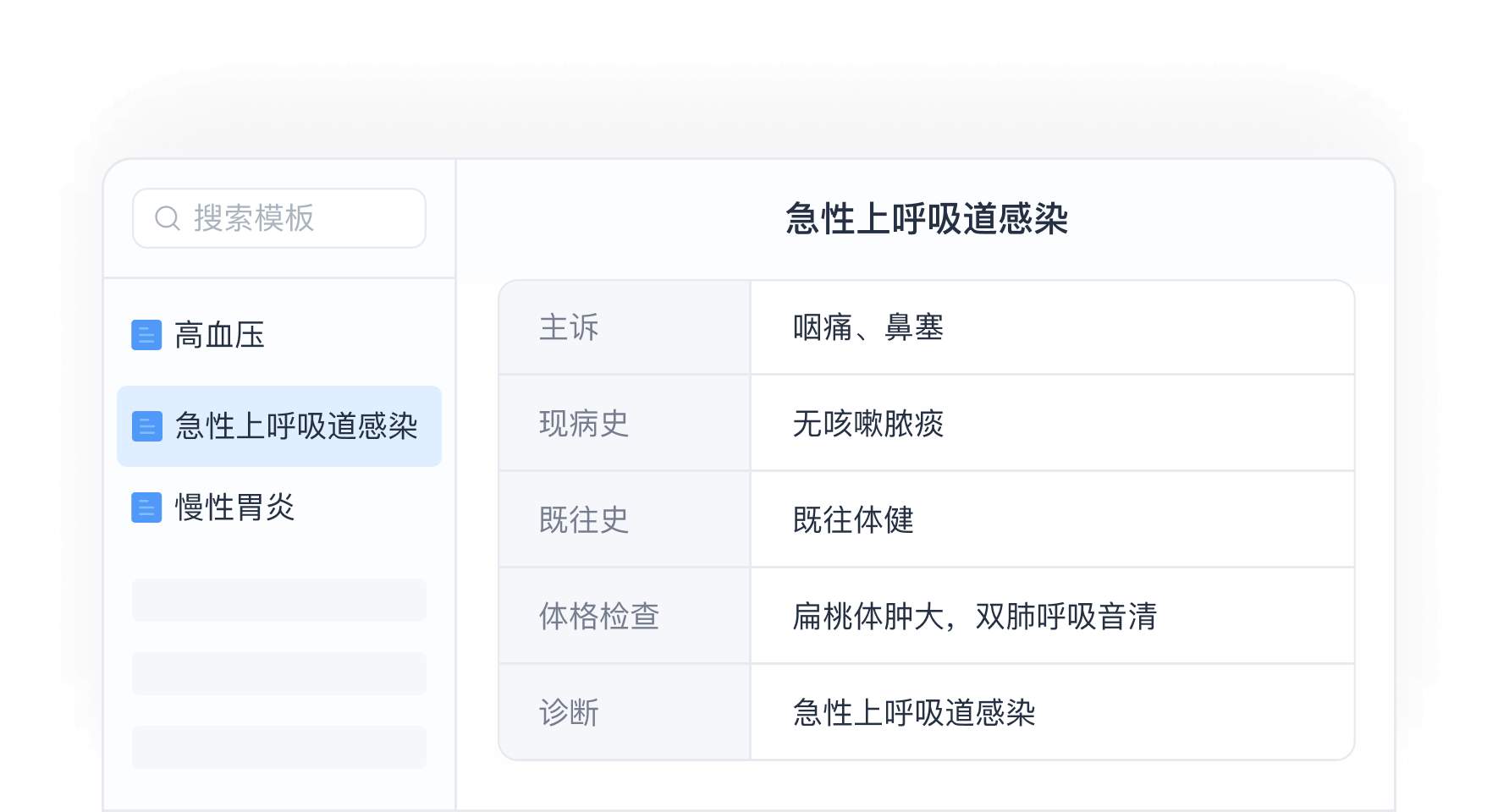
Task: Open the 慢性胃炎 template label
Action: [234, 507]
